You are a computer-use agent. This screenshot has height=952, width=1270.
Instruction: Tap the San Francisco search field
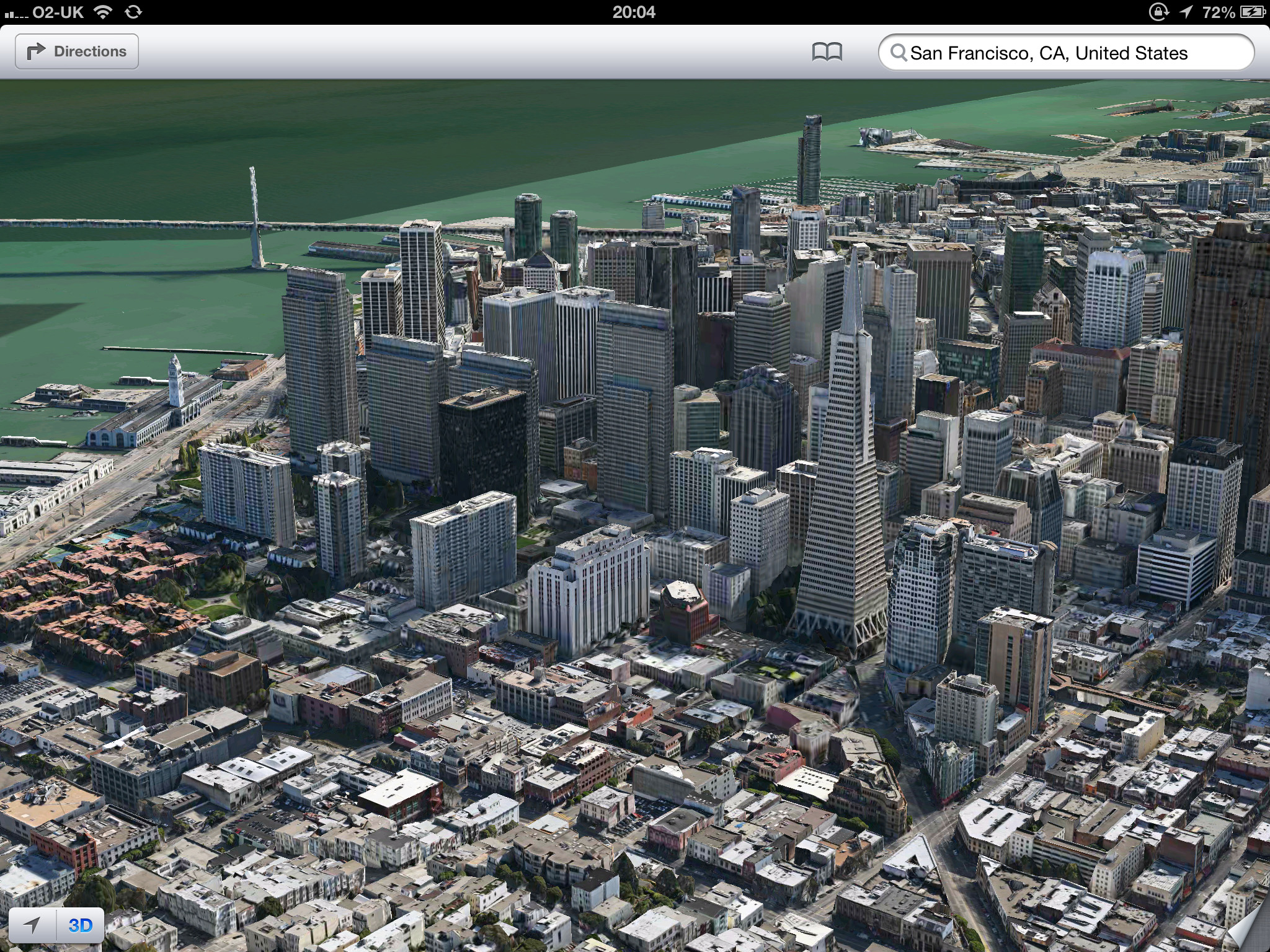(x=1066, y=53)
